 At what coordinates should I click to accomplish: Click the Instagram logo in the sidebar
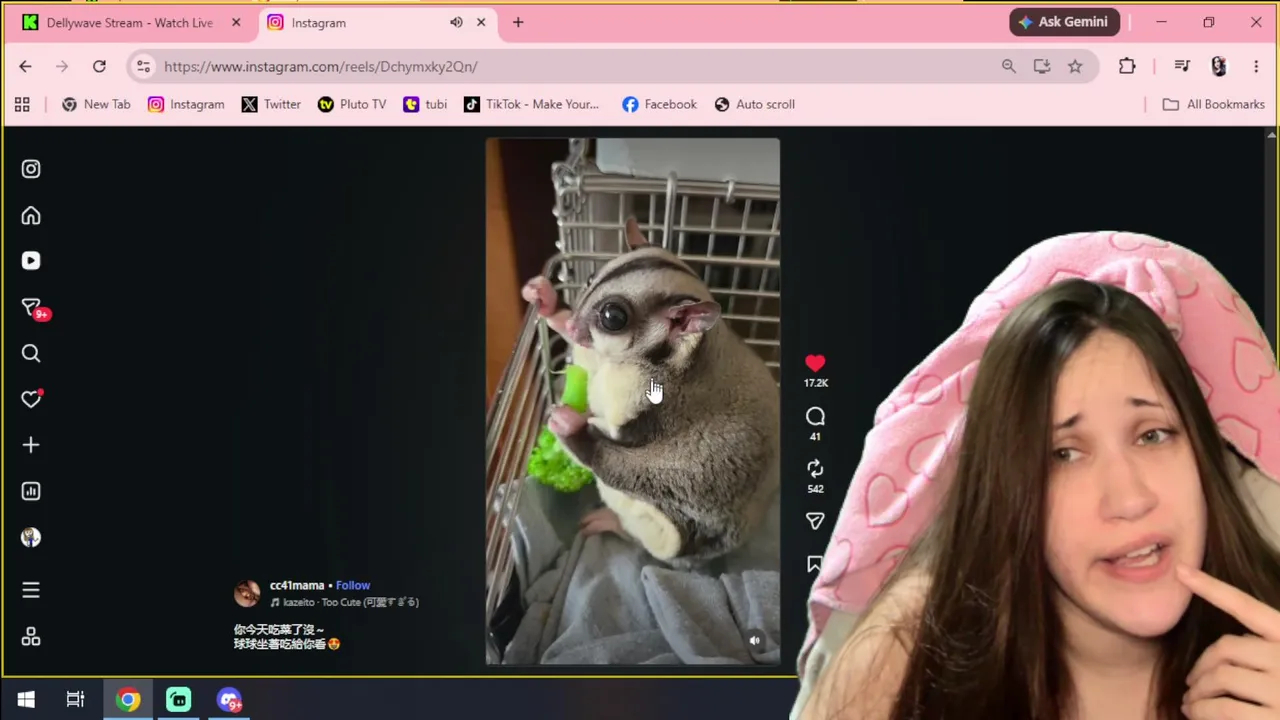[31, 169]
